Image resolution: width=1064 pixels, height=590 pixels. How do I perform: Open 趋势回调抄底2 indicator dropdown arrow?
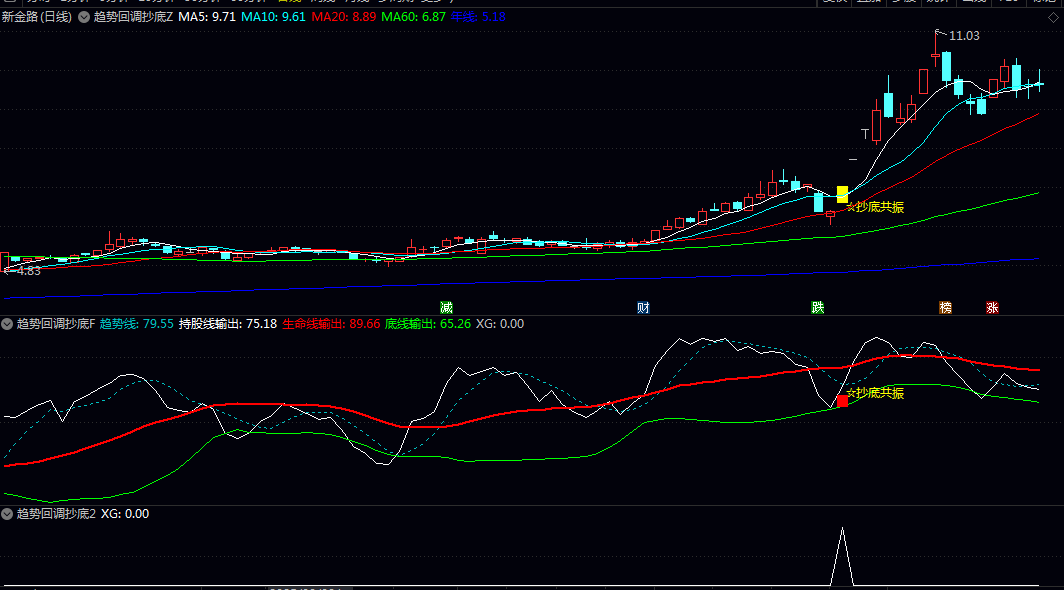pos(7,514)
